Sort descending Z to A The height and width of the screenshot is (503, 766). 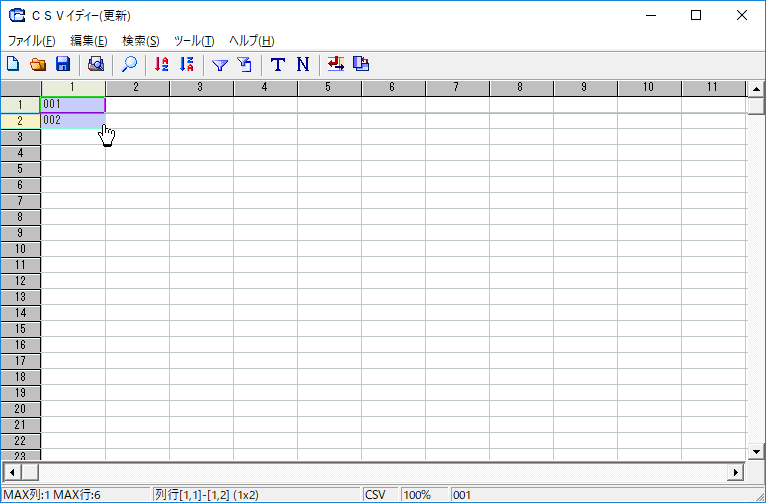click(x=187, y=64)
